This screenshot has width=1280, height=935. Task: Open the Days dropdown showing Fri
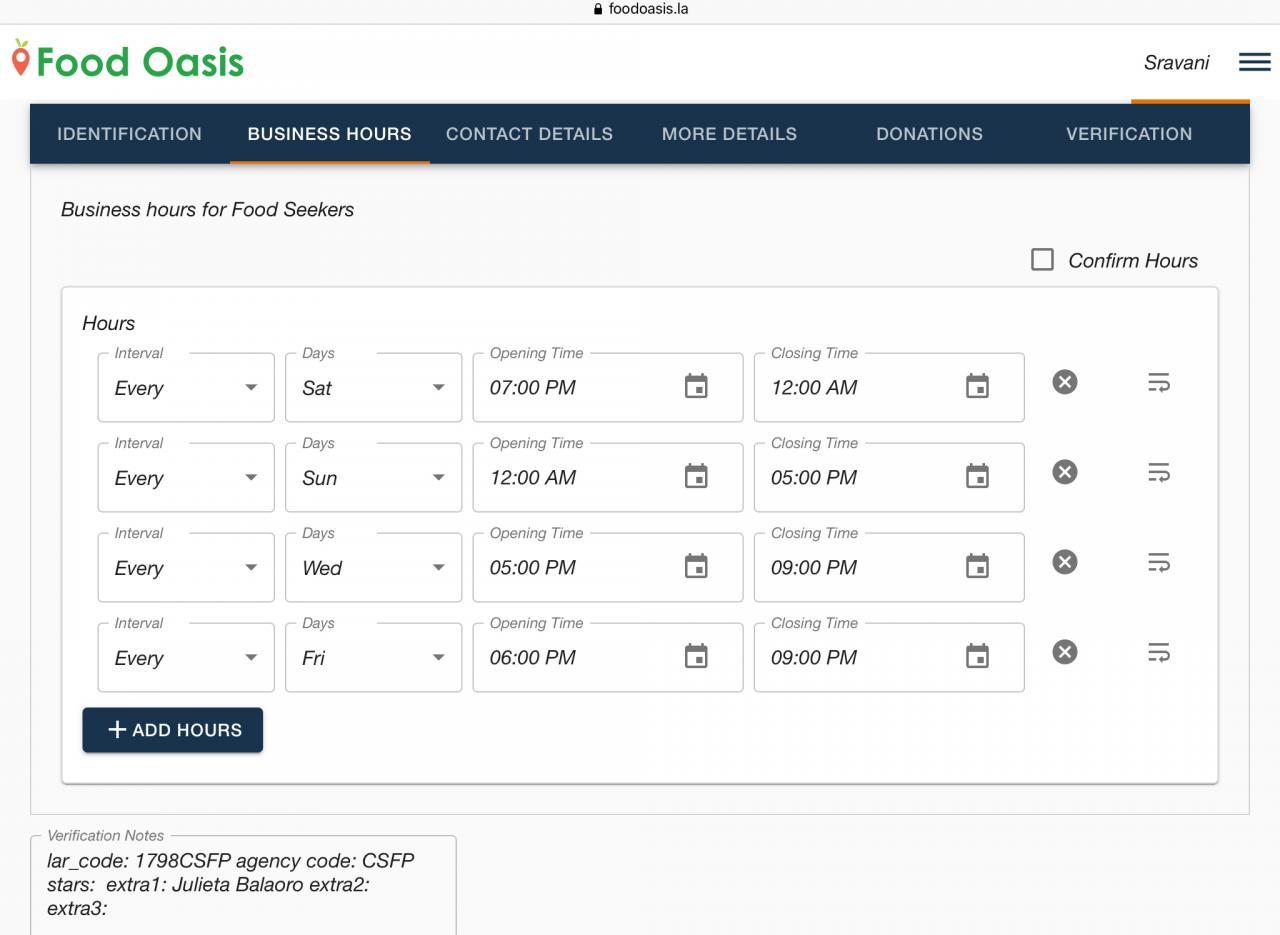tap(374, 657)
